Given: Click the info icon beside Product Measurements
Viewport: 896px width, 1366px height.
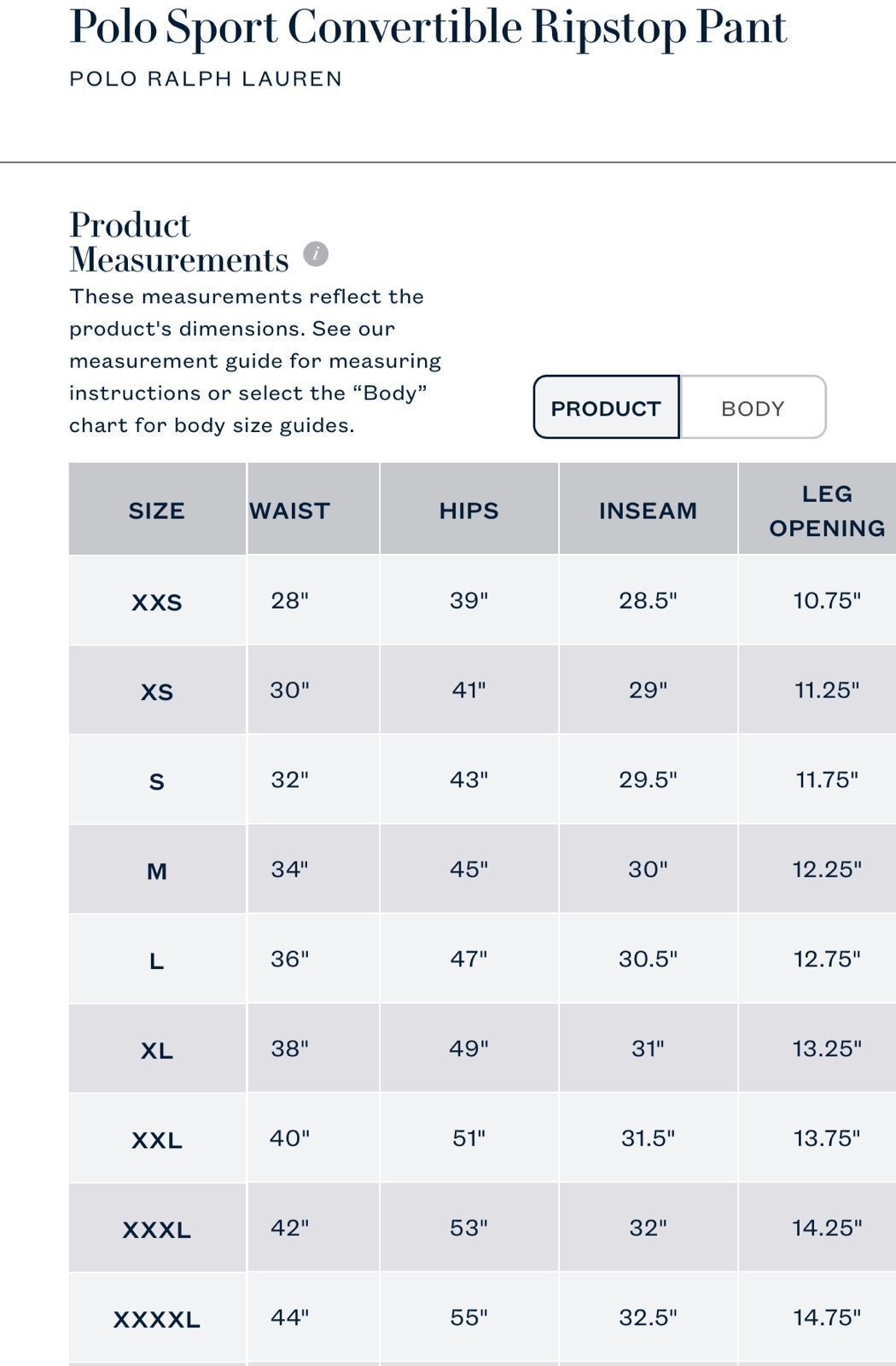Looking at the screenshot, I should click(x=316, y=254).
